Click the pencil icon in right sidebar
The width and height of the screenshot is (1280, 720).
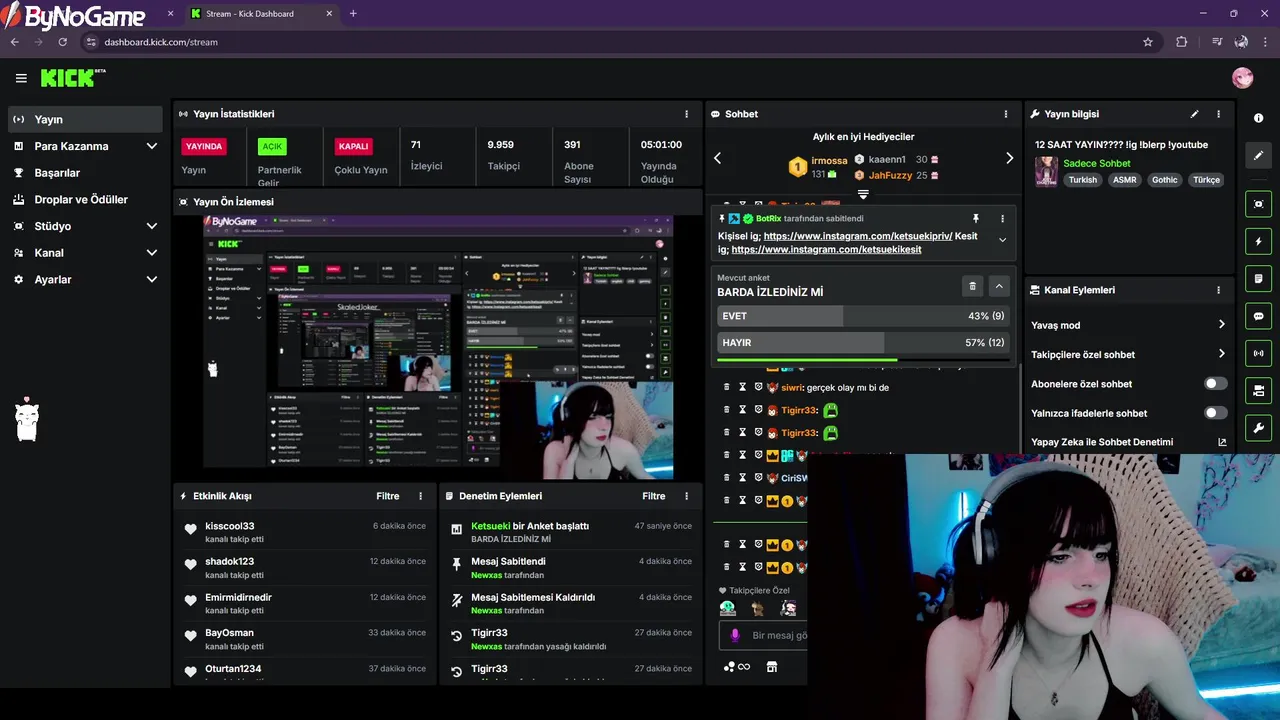point(1258,156)
